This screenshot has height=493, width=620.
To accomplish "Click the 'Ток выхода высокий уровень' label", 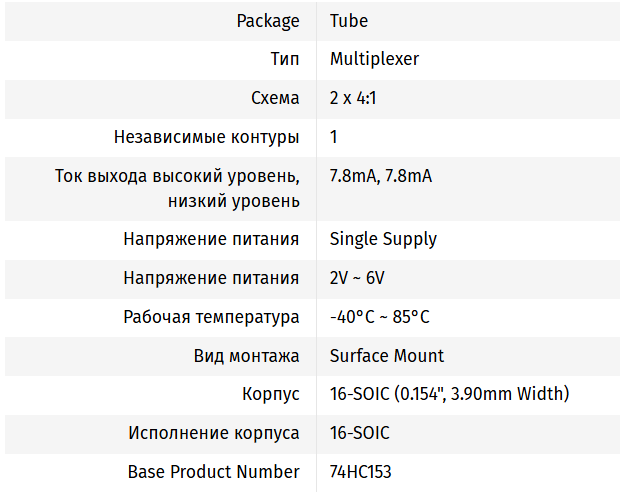I will coord(177,177).
